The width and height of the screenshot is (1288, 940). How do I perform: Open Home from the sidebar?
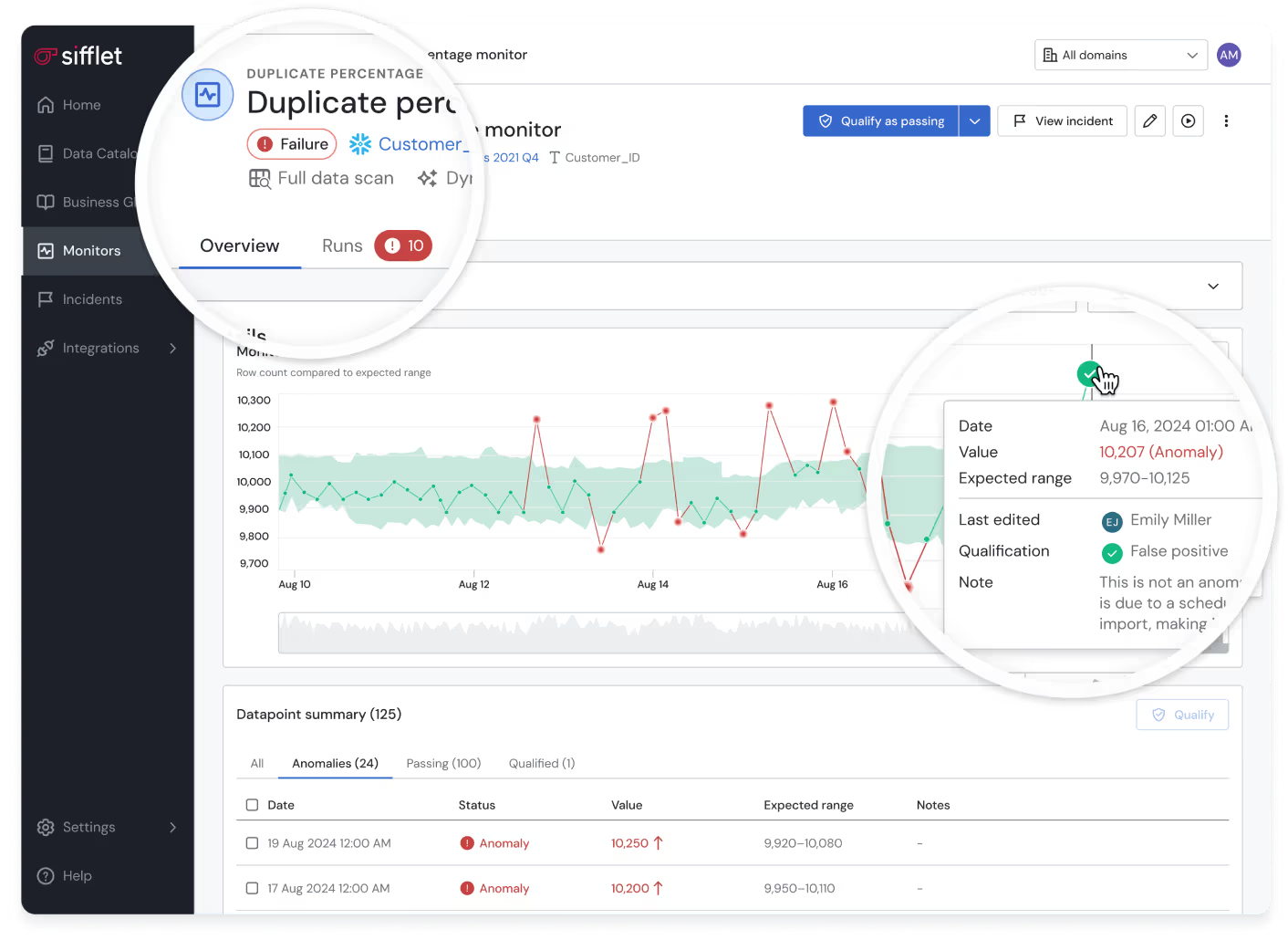point(81,105)
